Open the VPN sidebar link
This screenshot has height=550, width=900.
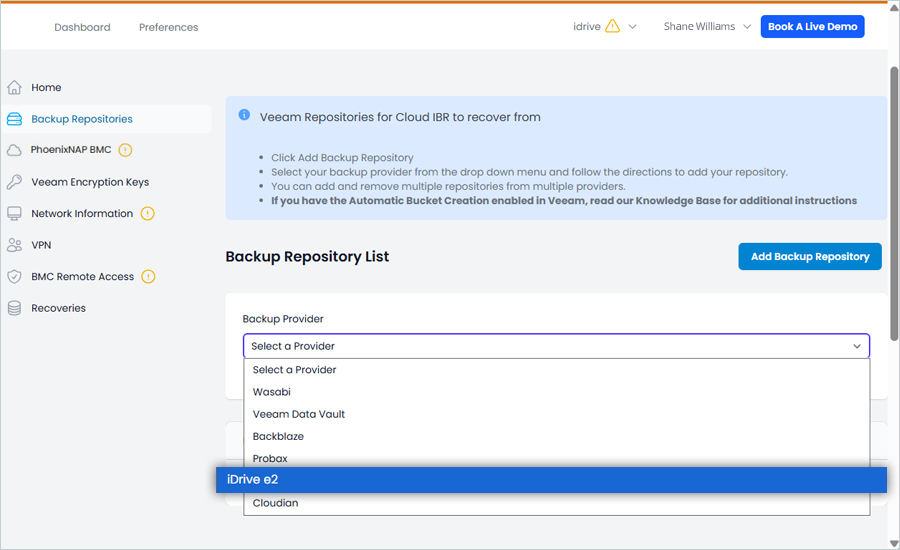(41, 245)
